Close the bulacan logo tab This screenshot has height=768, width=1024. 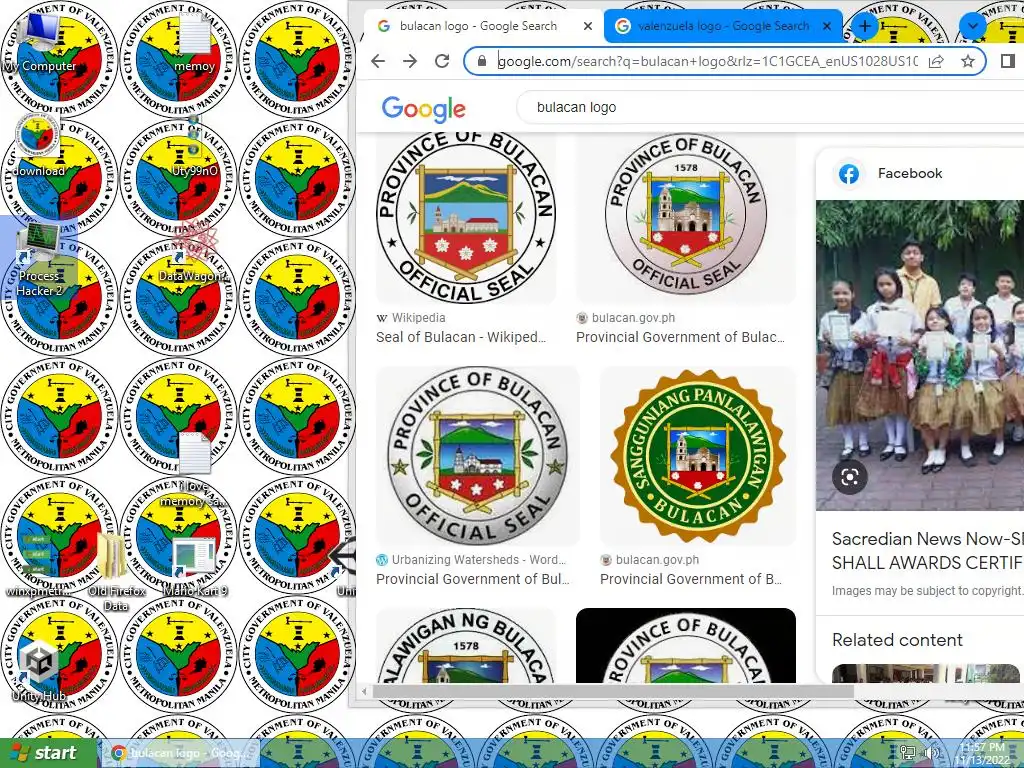[588, 26]
